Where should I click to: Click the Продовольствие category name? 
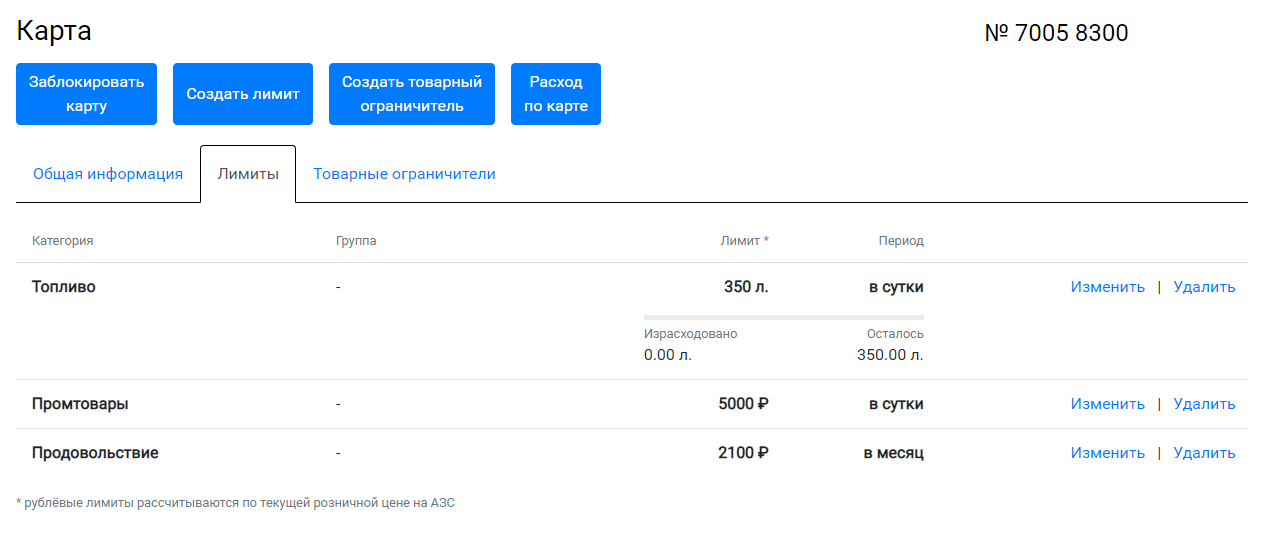(95, 453)
